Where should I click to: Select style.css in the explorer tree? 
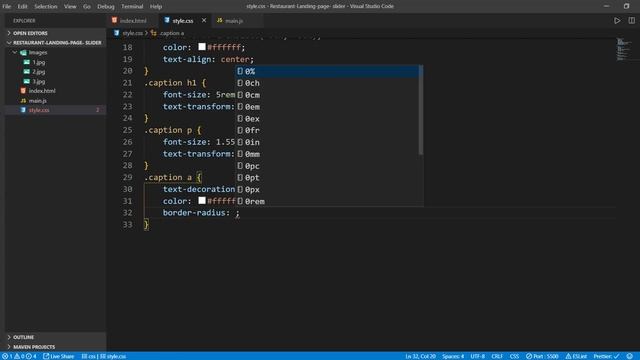[55, 110]
